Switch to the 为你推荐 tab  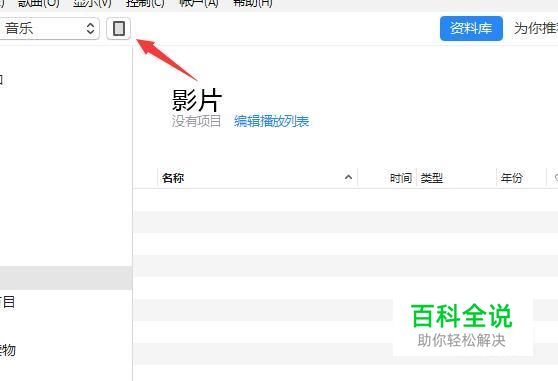tap(535, 28)
